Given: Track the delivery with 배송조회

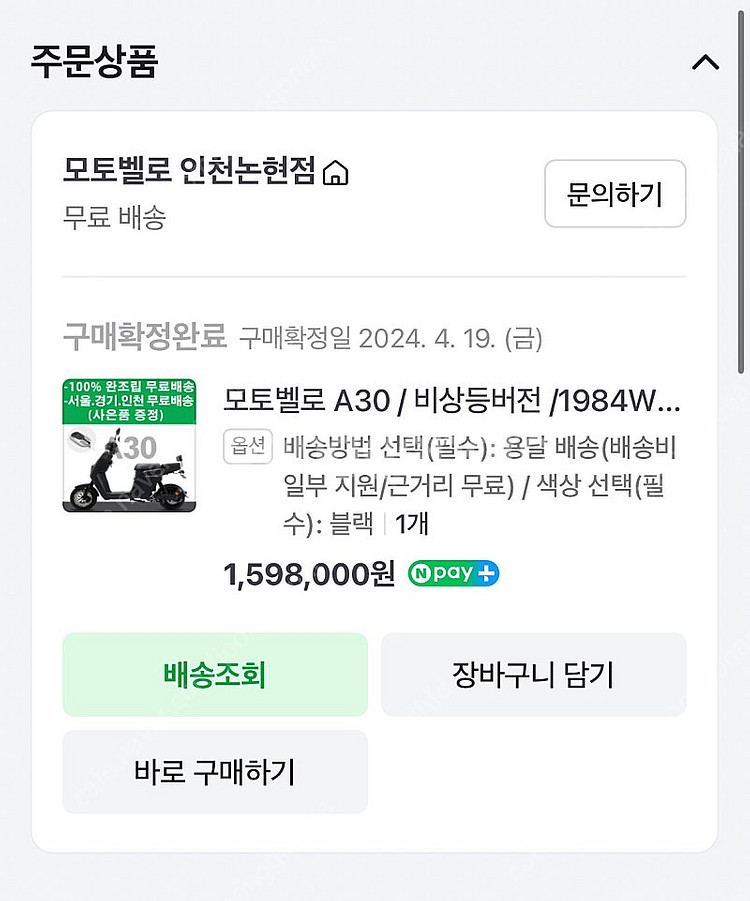Looking at the screenshot, I should tap(214, 675).
